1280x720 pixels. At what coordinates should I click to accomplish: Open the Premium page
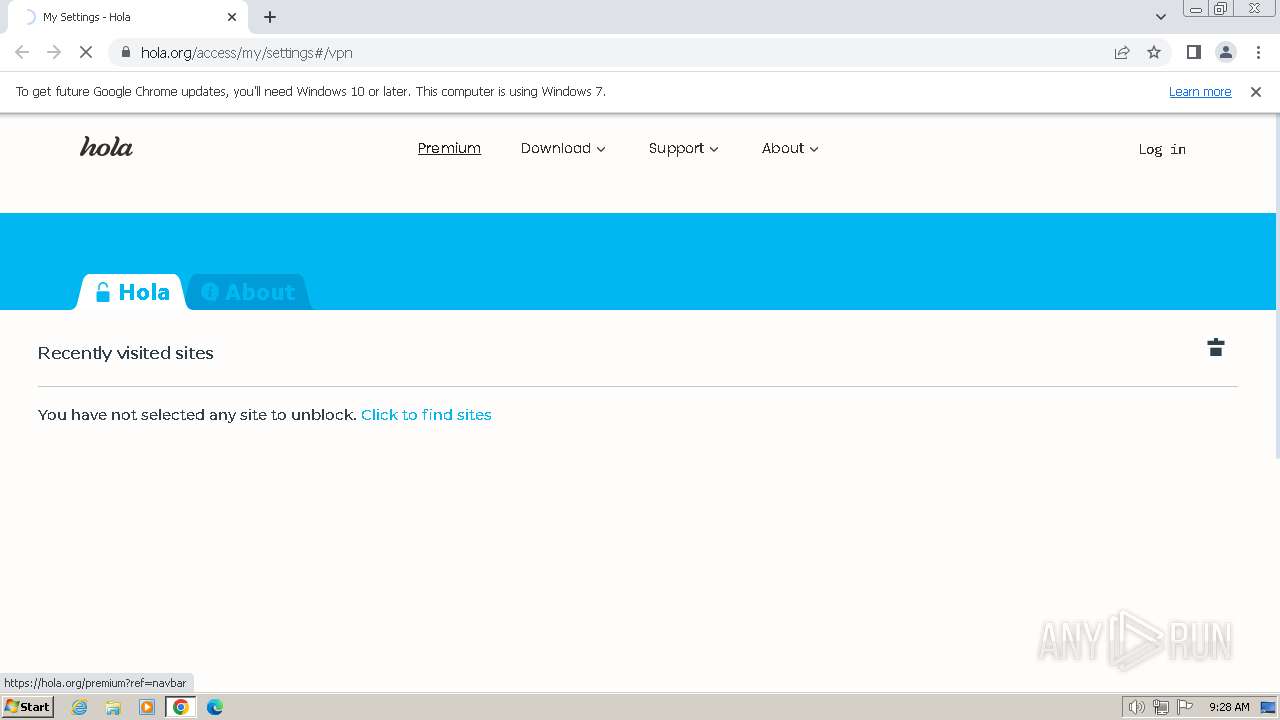449,148
